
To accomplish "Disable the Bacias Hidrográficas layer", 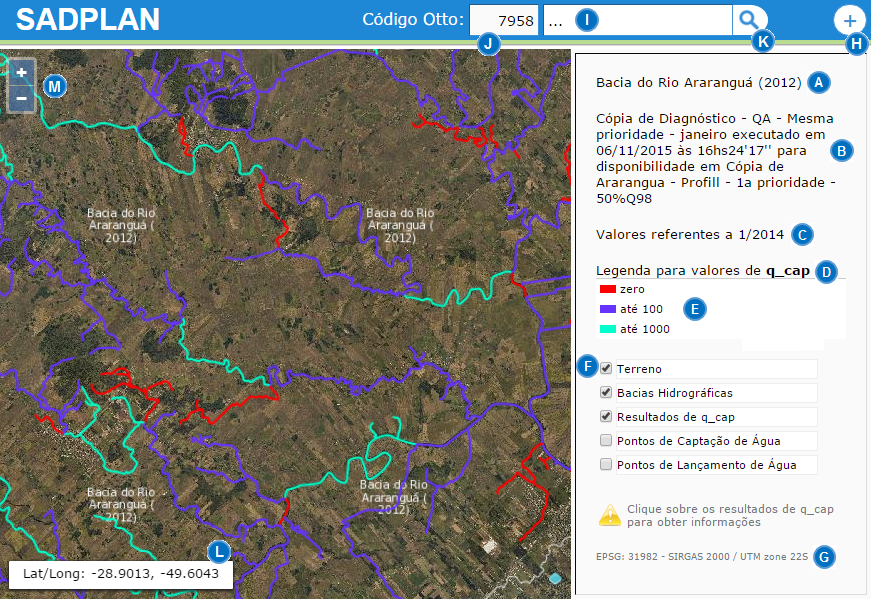I will 606,393.
